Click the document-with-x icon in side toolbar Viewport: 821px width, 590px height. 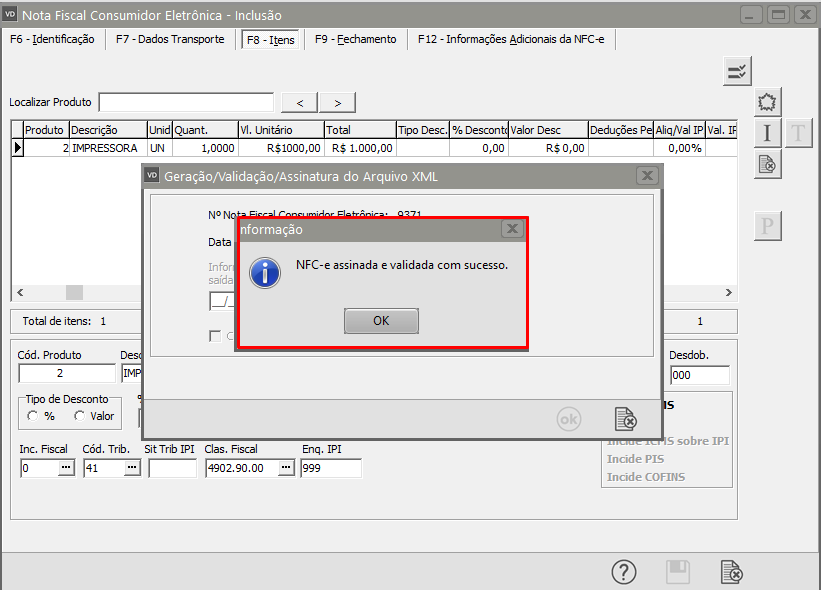(x=767, y=164)
